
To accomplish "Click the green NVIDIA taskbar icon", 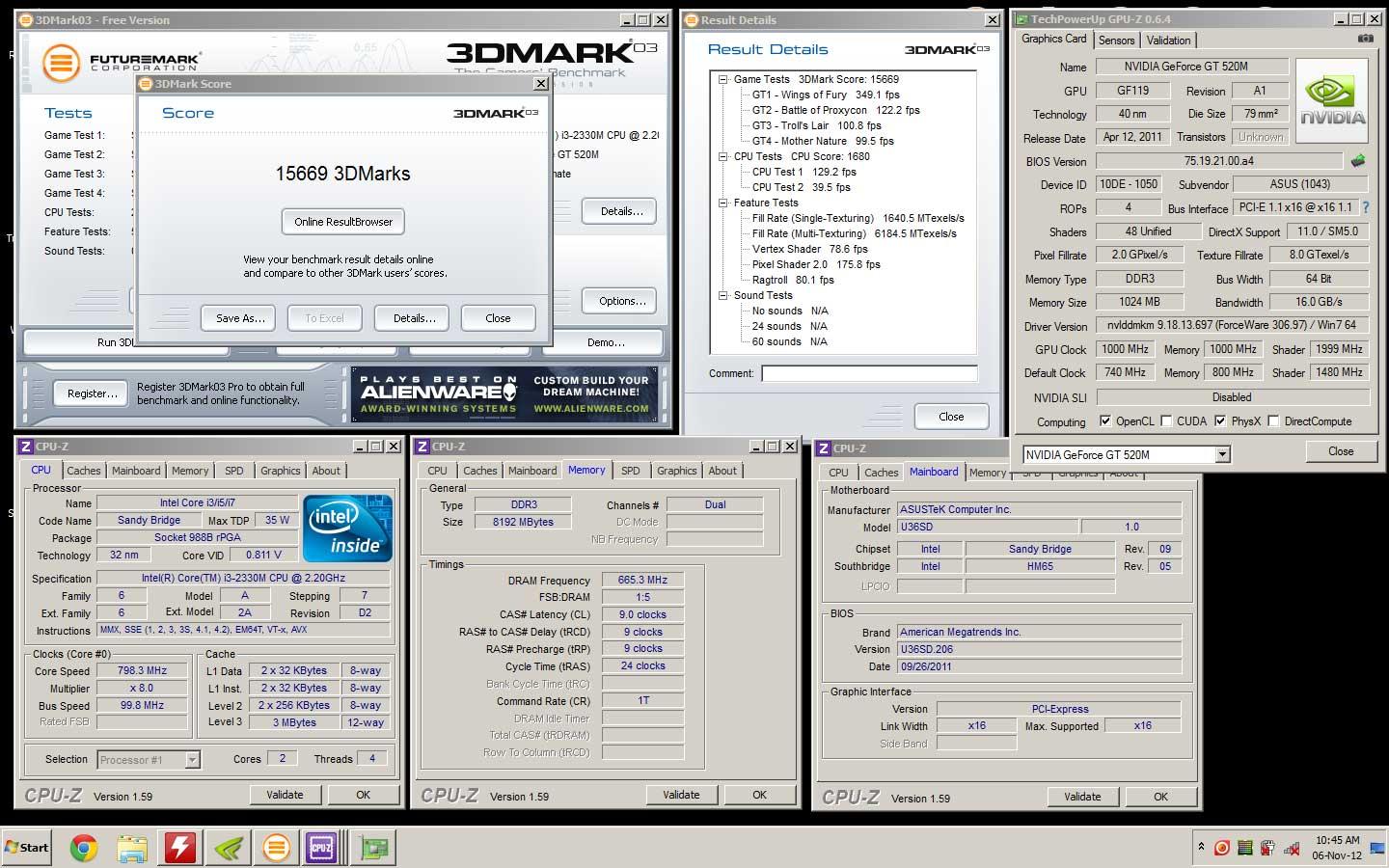I will [229, 848].
